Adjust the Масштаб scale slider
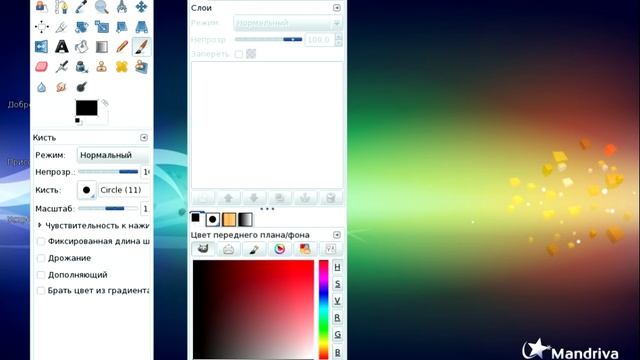The image size is (640, 360). (x=108, y=209)
